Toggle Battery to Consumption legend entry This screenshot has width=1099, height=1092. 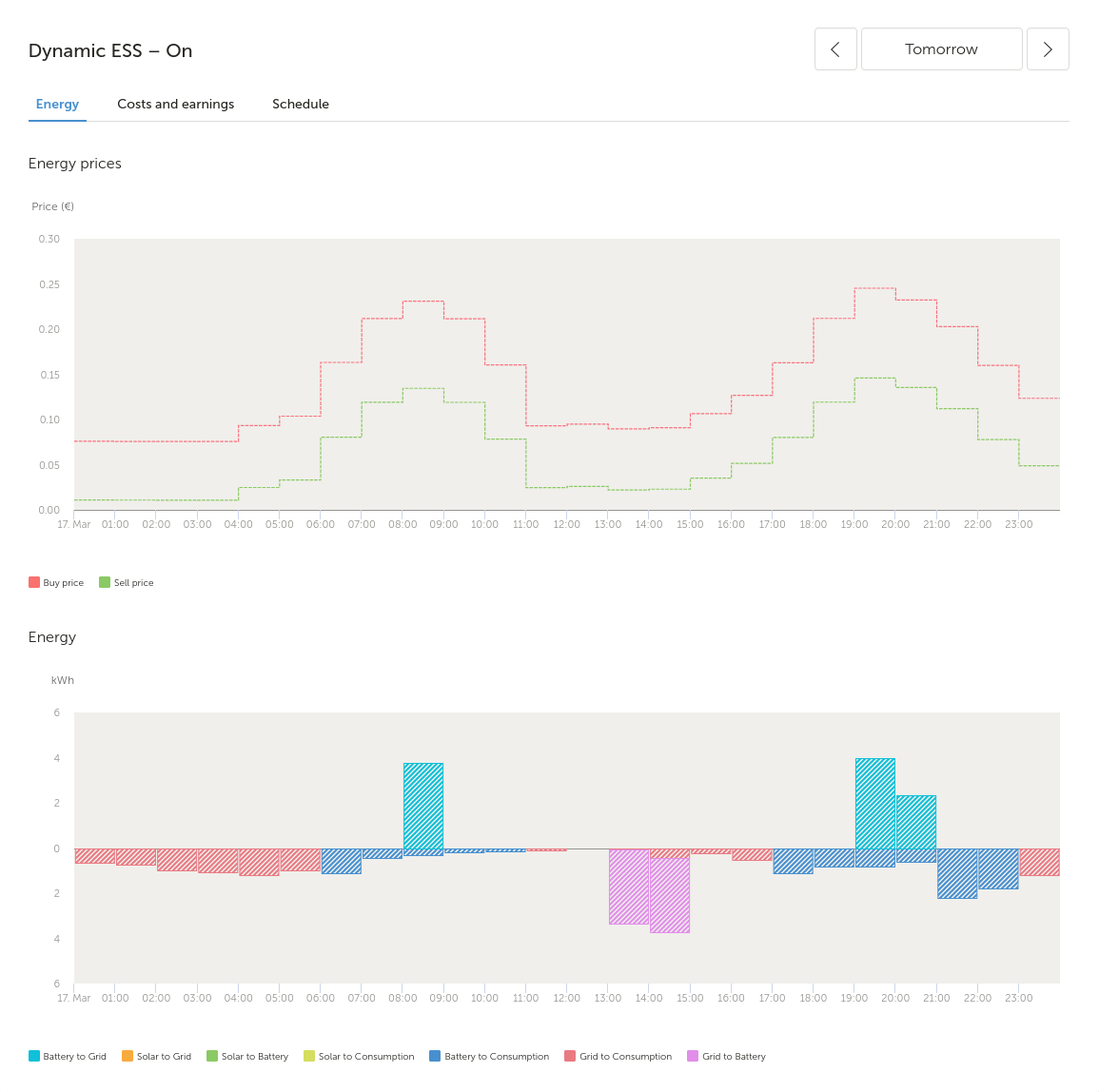tap(489, 1056)
